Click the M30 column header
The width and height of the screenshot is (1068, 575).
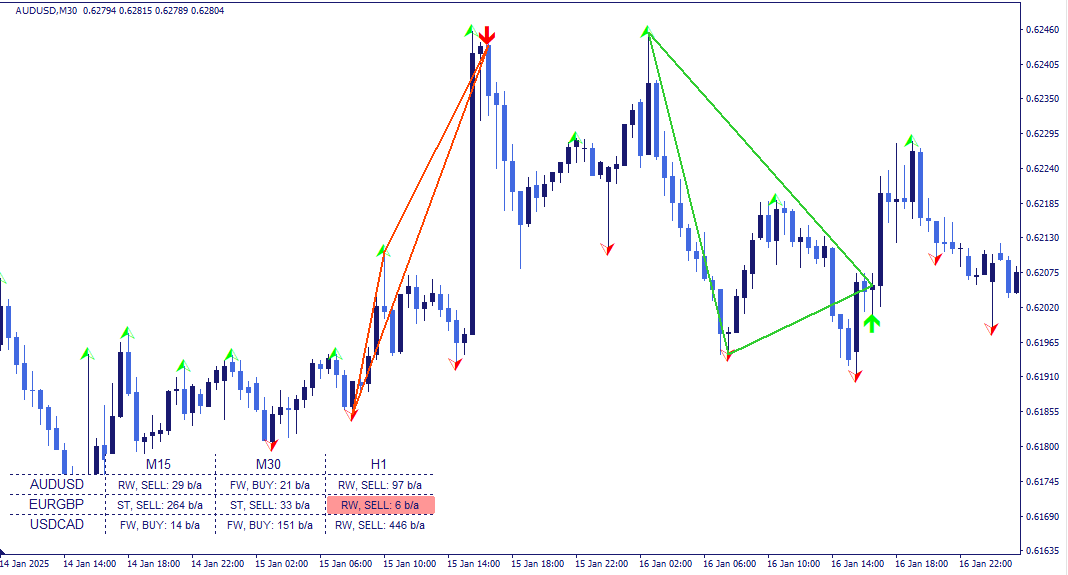click(268, 464)
